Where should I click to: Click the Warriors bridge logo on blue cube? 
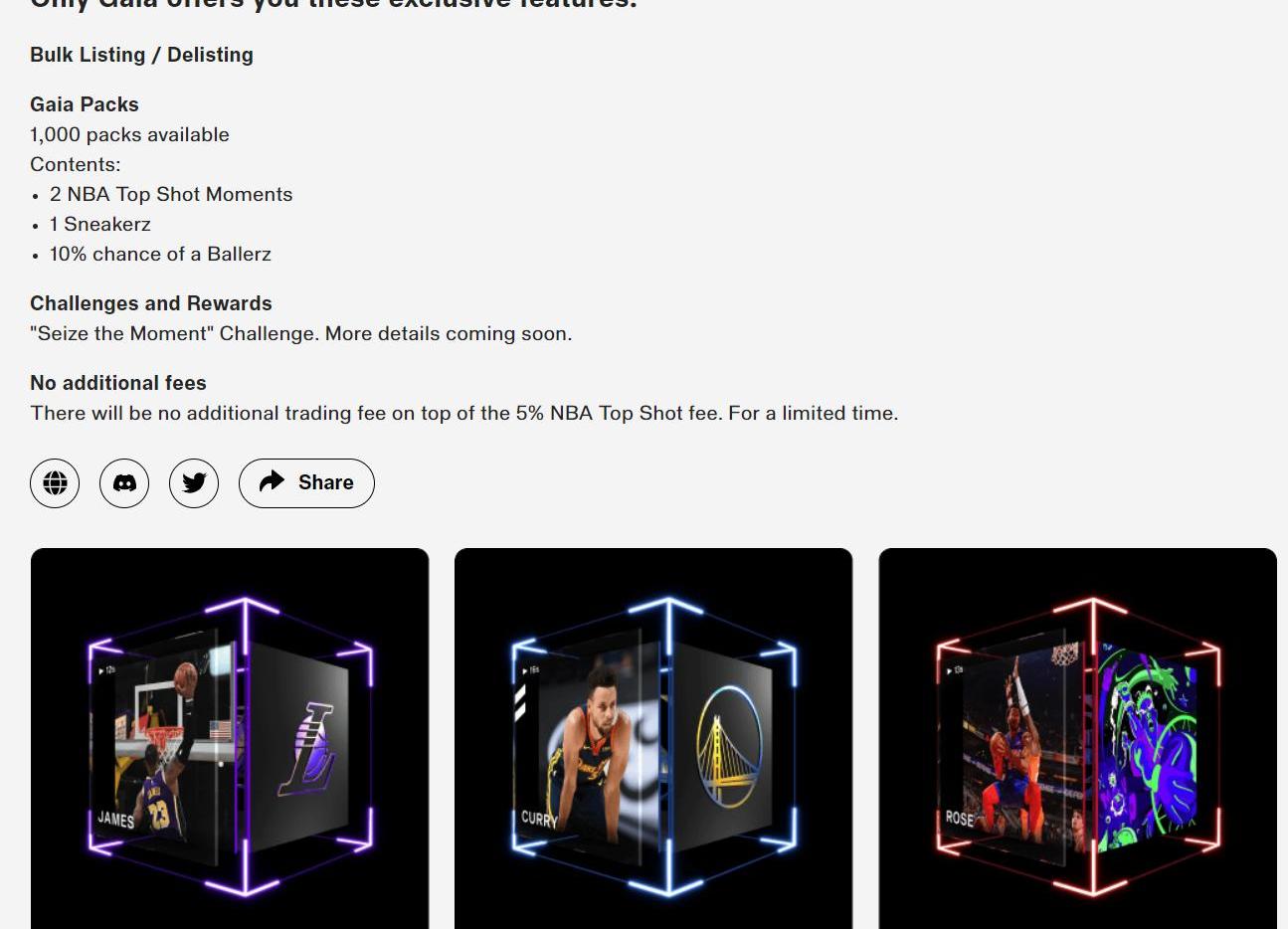point(729,746)
